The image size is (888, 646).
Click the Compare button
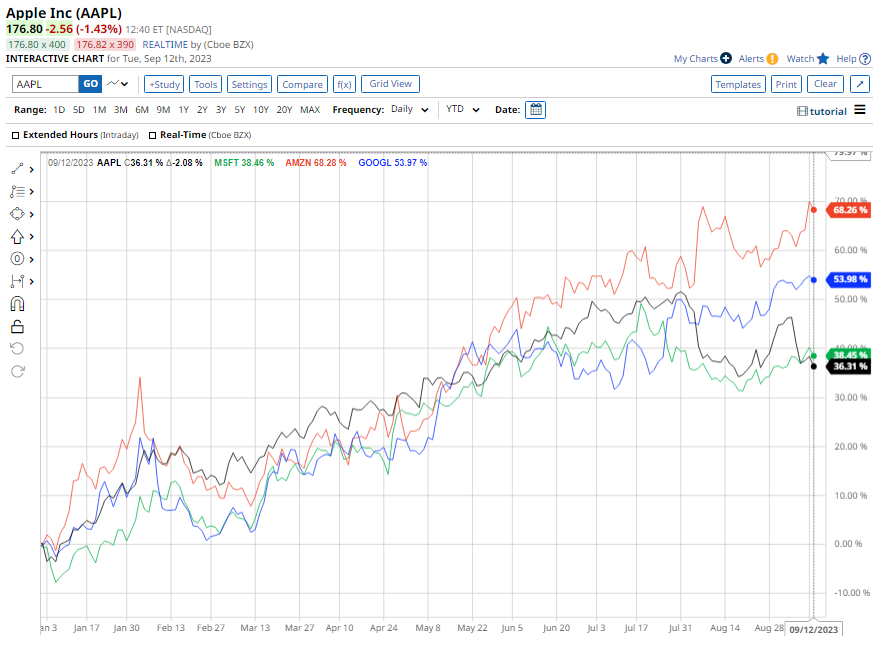tap(302, 84)
